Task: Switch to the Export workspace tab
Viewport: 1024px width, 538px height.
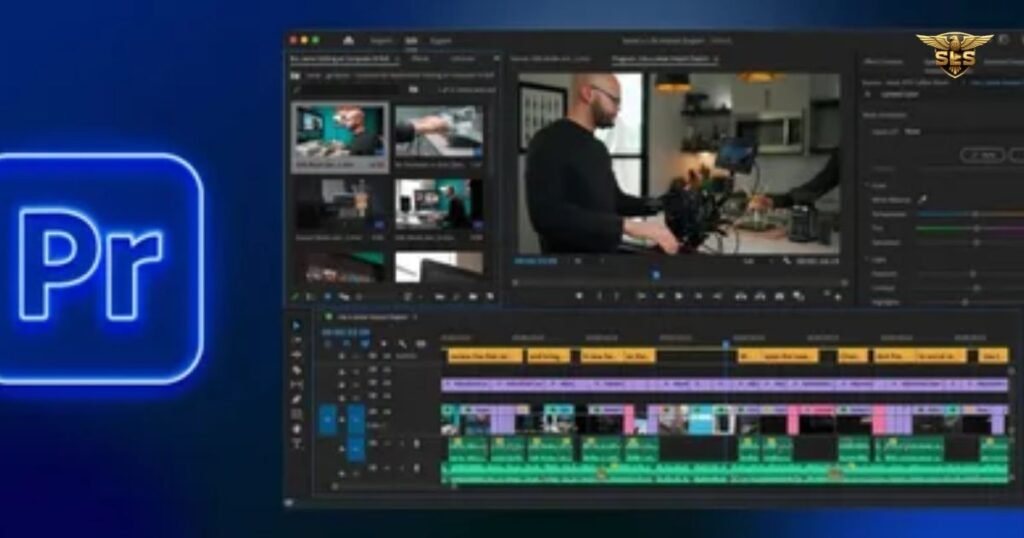Action: point(440,40)
